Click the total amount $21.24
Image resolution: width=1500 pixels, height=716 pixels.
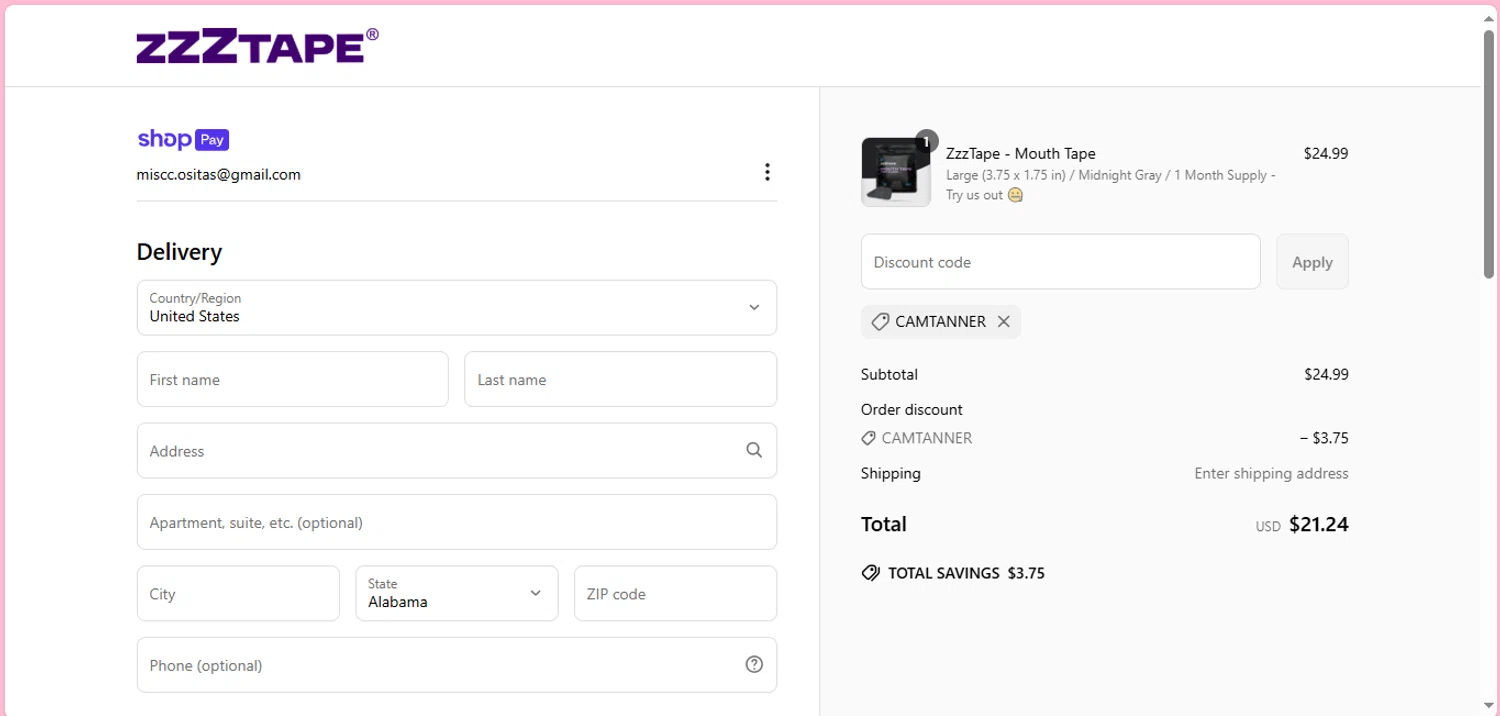coord(1319,524)
